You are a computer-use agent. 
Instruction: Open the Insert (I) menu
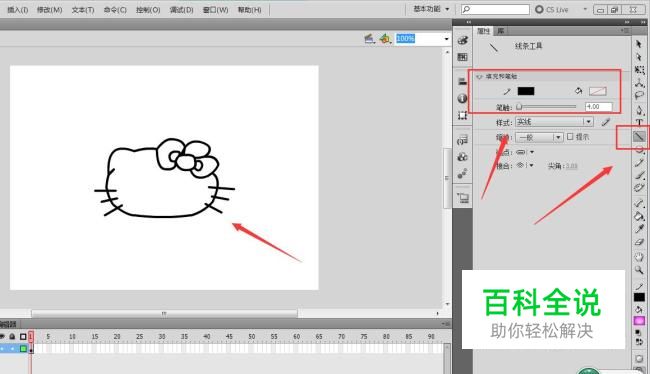[x=17, y=10]
